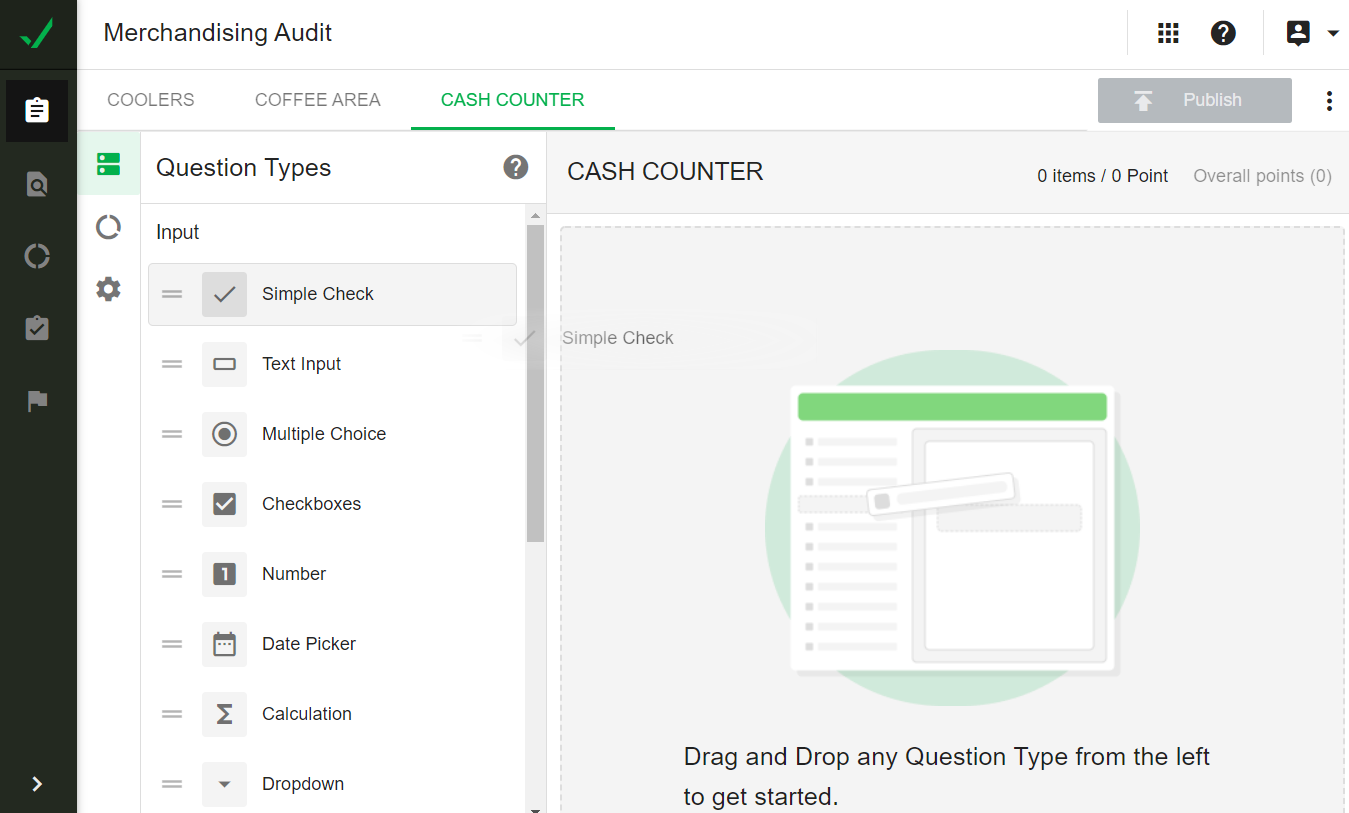The width and height of the screenshot is (1349, 813).
Task: Open the apps grid launcher icon
Action: click(x=1168, y=33)
